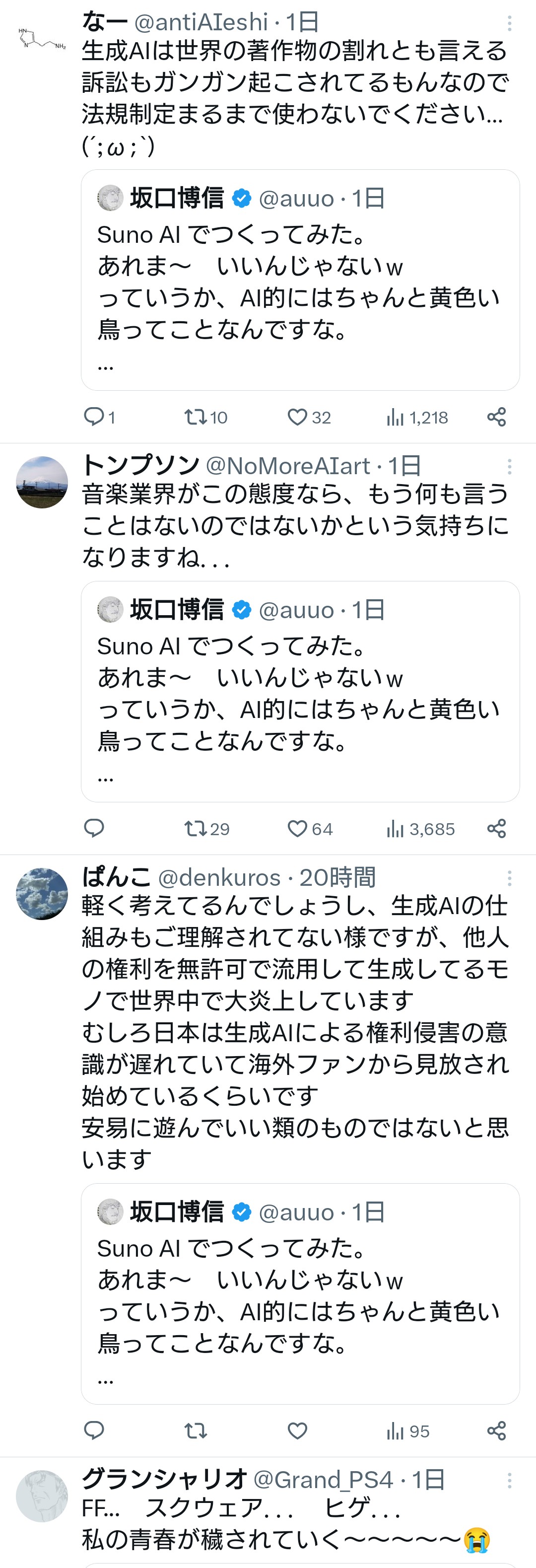Open more options on @antiAIeshi tweet

pyautogui.click(x=509, y=23)
